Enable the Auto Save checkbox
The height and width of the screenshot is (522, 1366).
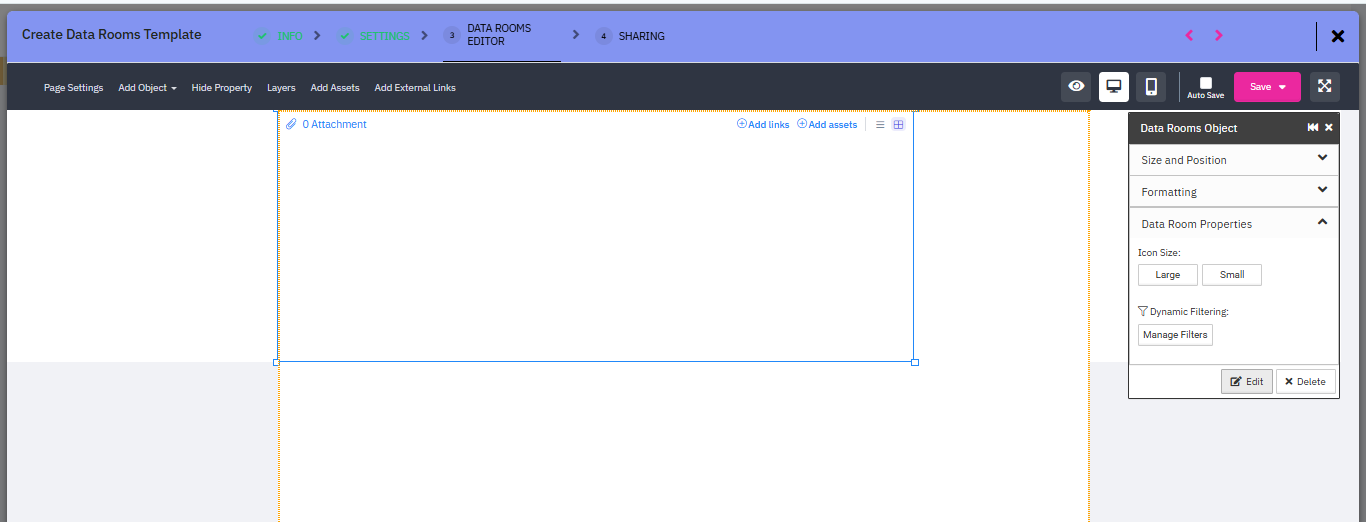click(1205, 83)
